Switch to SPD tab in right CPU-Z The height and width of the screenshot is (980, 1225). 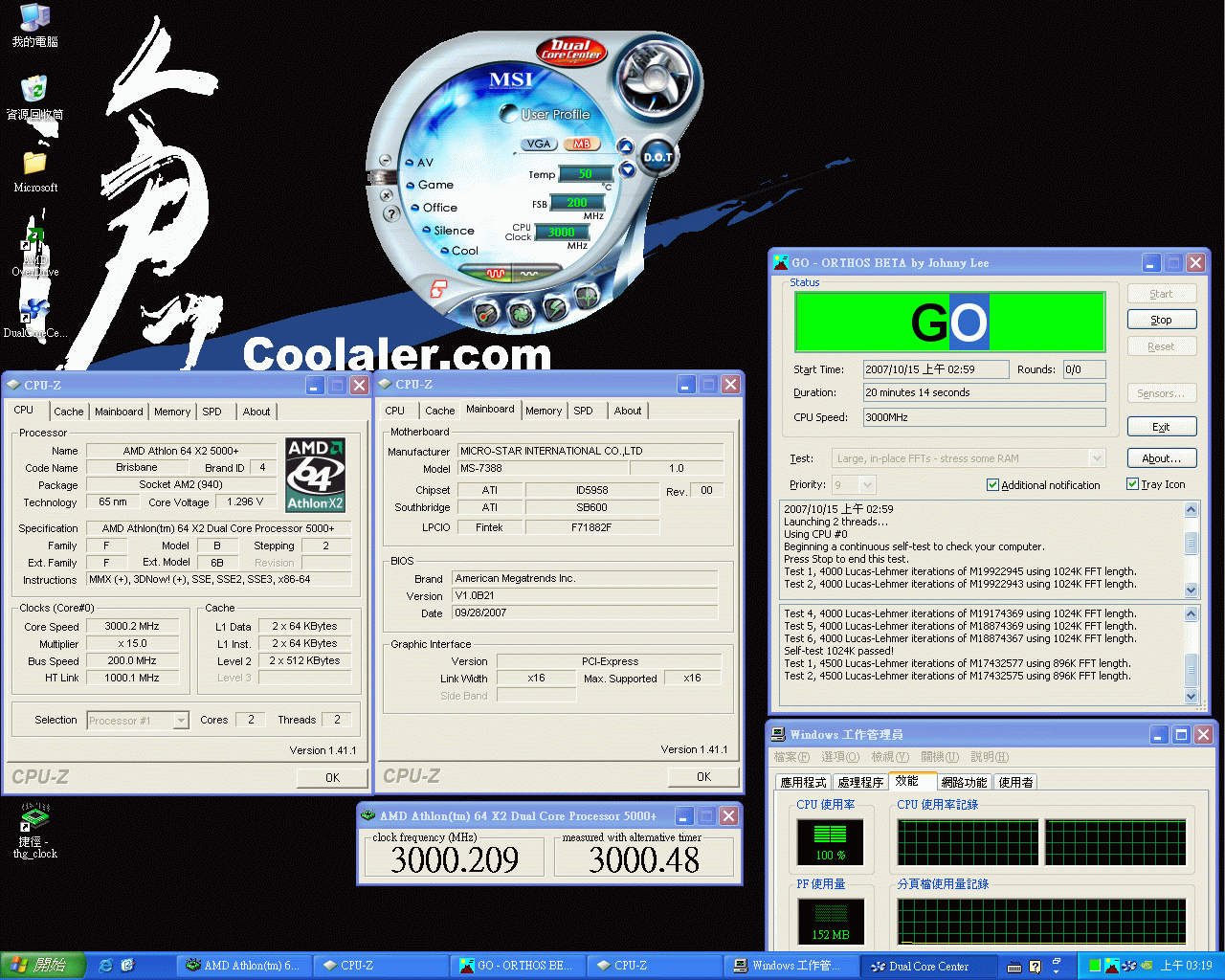pyautogui.click(x=583, y=411)
